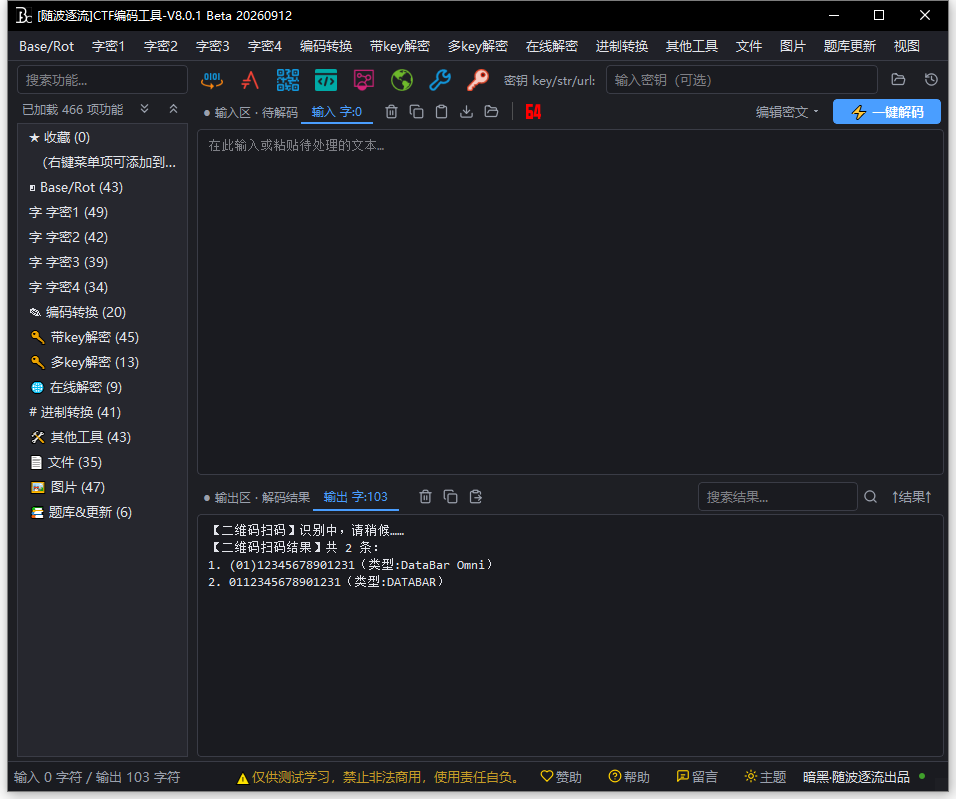The height and width of the screenshot is (799, 956).
Task: Collapse all categories with double-up chevron
Action: point(173,109)
